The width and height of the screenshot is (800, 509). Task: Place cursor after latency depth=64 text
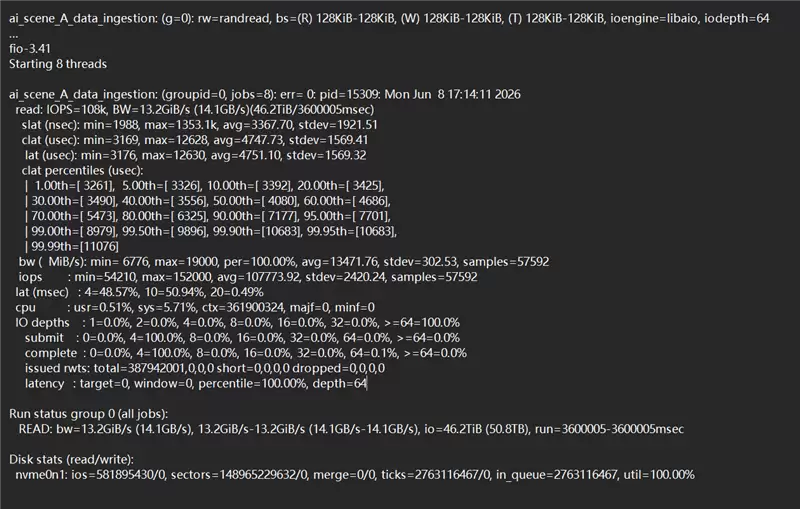point(367,384)
